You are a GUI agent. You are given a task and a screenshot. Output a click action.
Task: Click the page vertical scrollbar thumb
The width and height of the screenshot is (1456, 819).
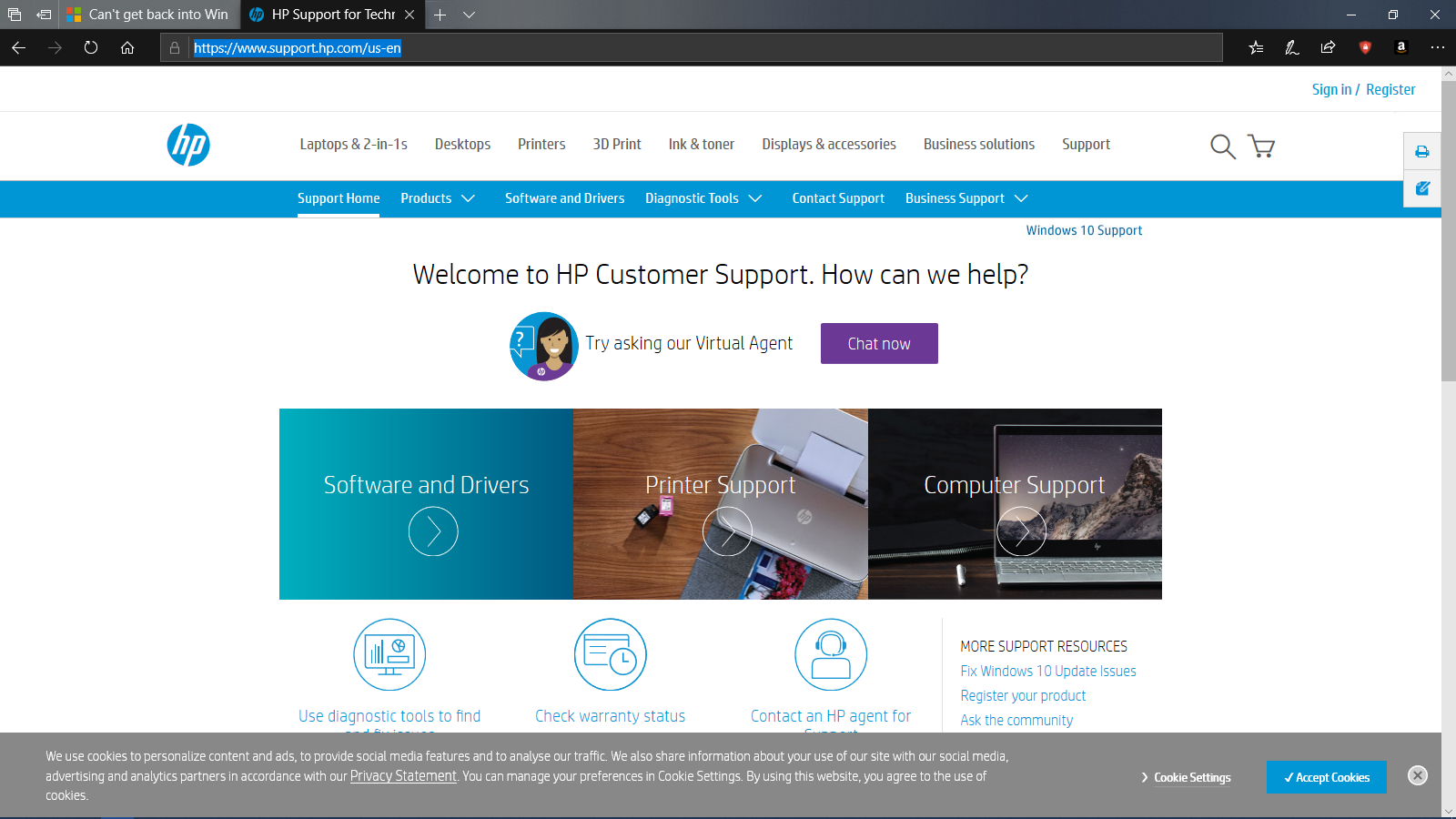pyautogui.click(x=1449, y=232)
